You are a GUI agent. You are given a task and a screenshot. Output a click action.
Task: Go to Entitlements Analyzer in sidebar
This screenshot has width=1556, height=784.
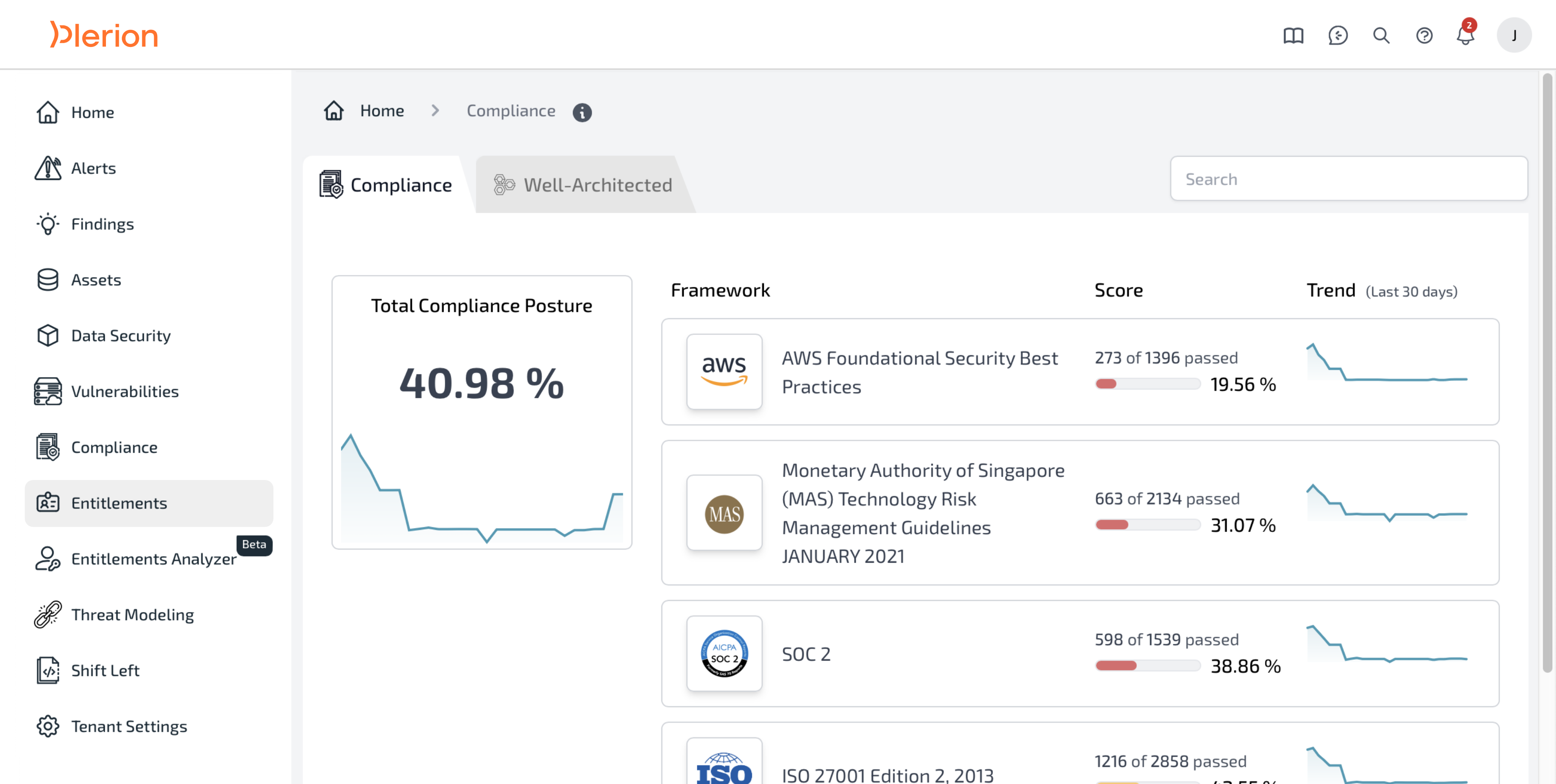(x=153, y=559)
